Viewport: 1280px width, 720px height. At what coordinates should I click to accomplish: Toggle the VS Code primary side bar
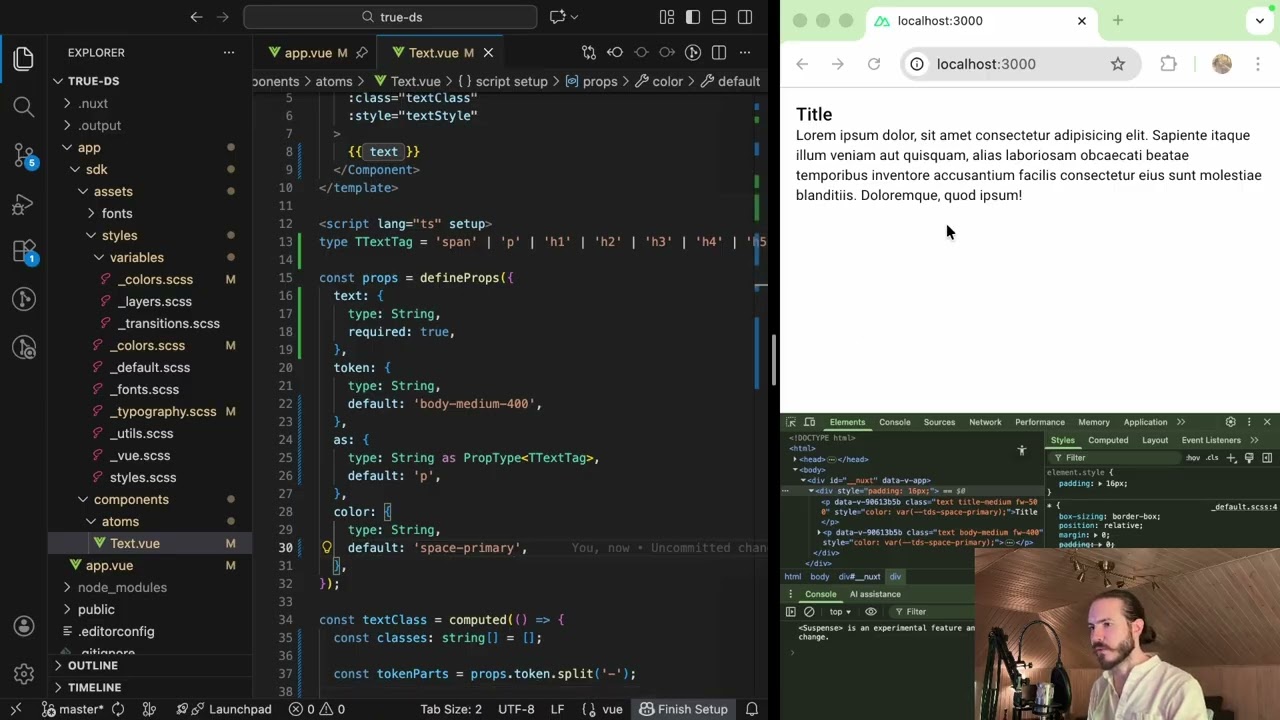point(693,17)
